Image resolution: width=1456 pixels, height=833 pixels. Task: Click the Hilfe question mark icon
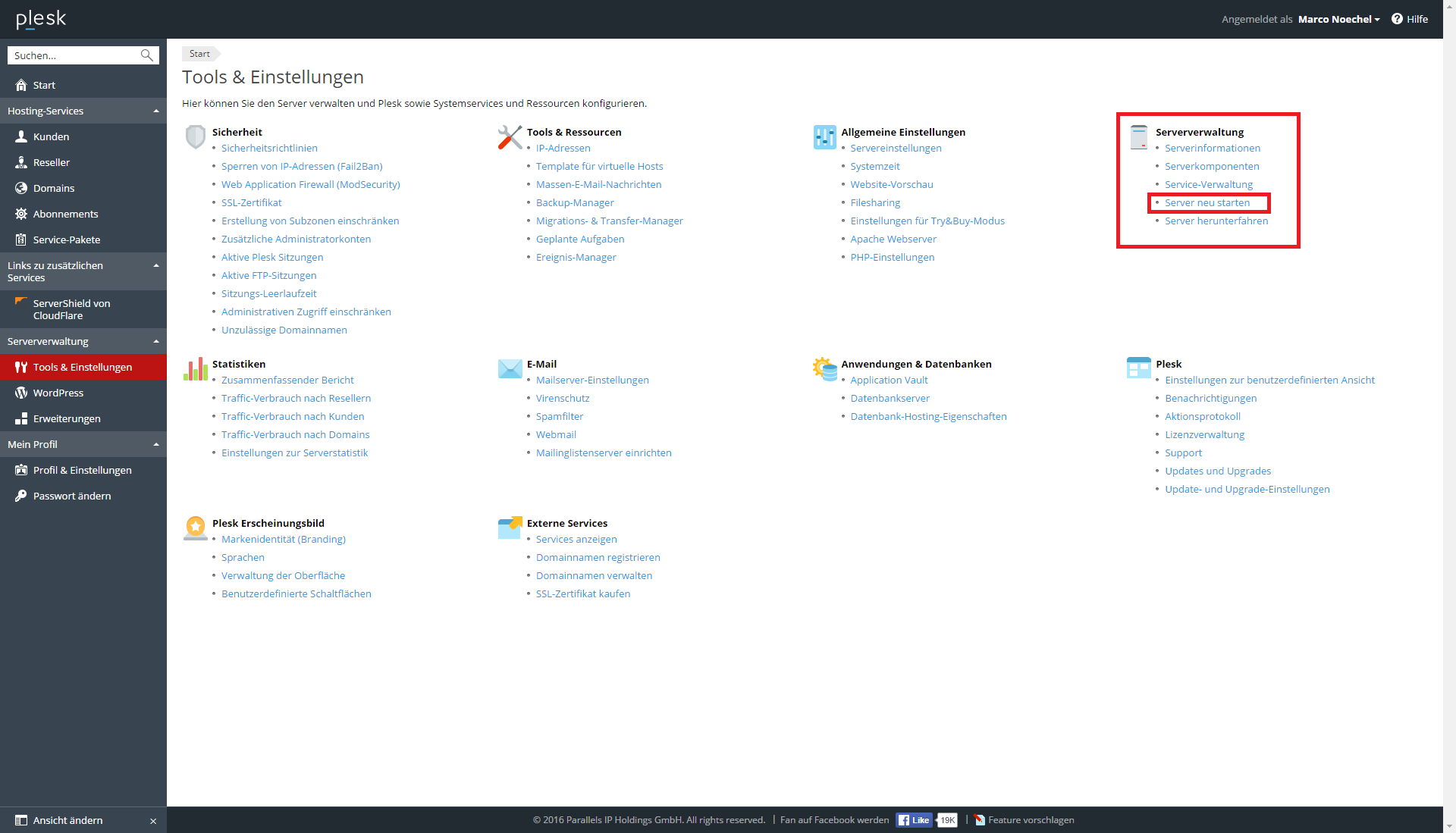click(1397, 19)
